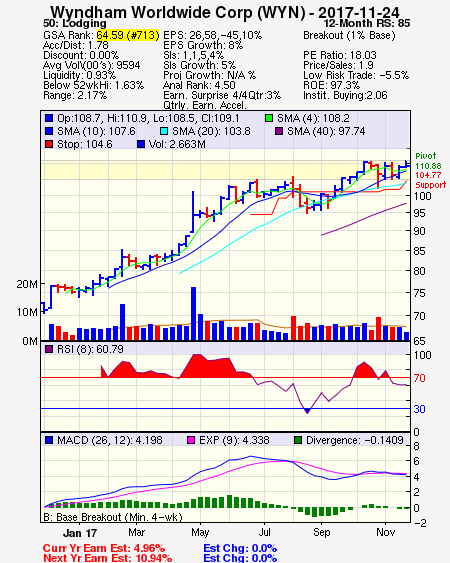The height and width of the screenshot is (563, 450).
Task: Click the Sls Growth: 5% line
Action: coord(200,65)
